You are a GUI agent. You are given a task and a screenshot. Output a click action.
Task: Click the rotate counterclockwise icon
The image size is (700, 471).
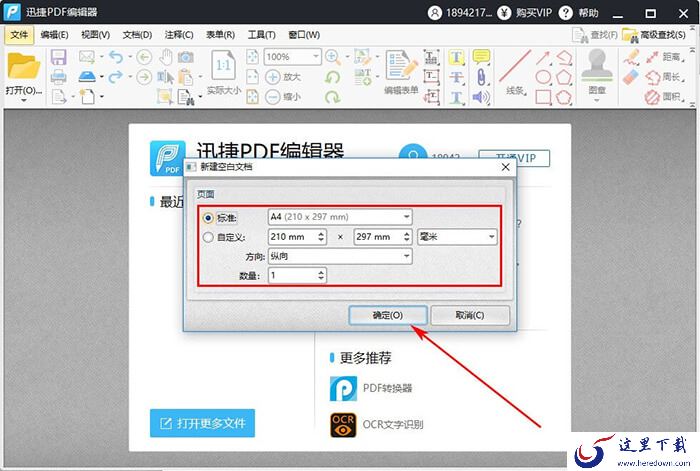coord(332,77)
